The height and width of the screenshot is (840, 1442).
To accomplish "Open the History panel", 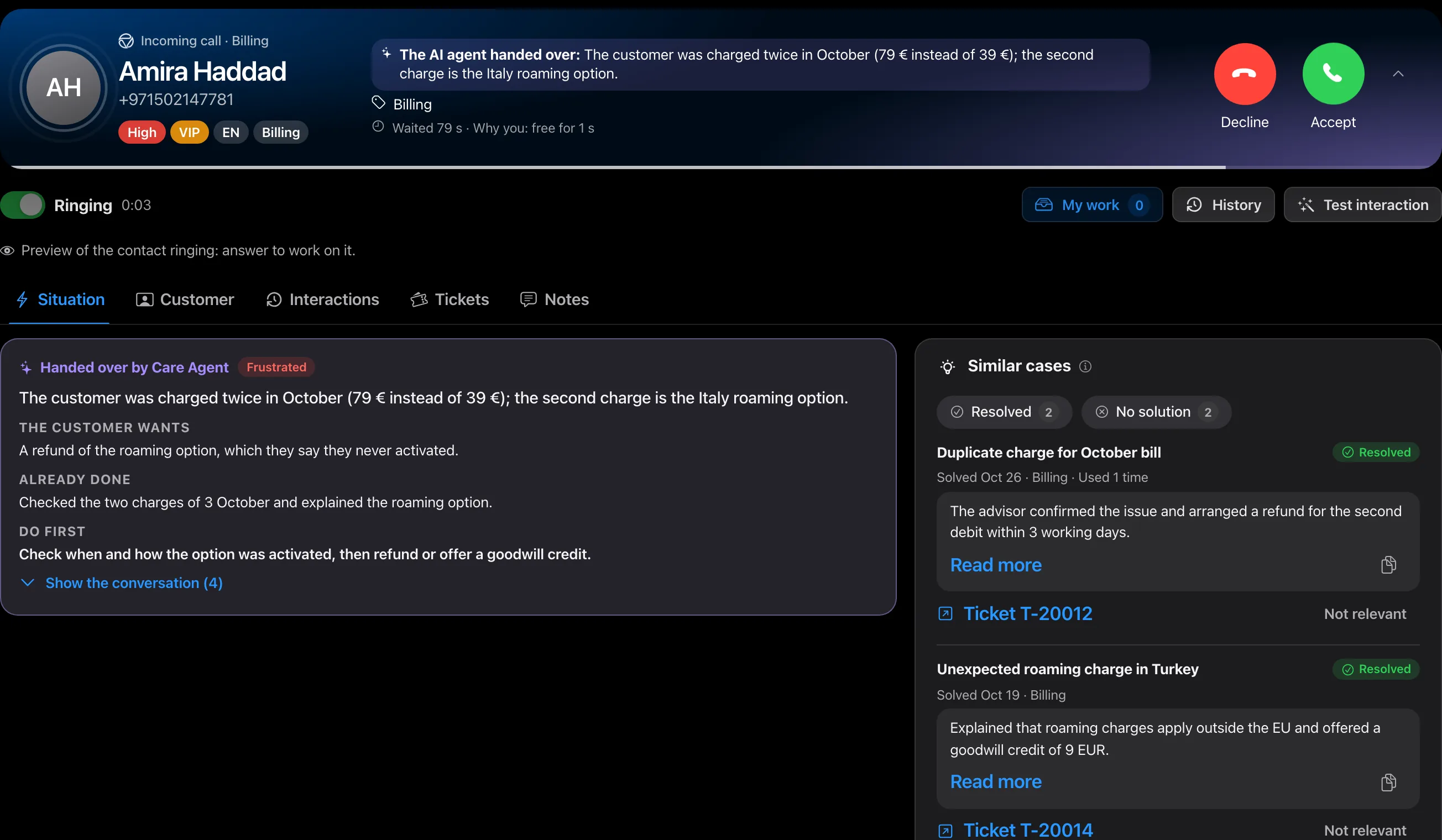I will click(x=1223, y=204).
